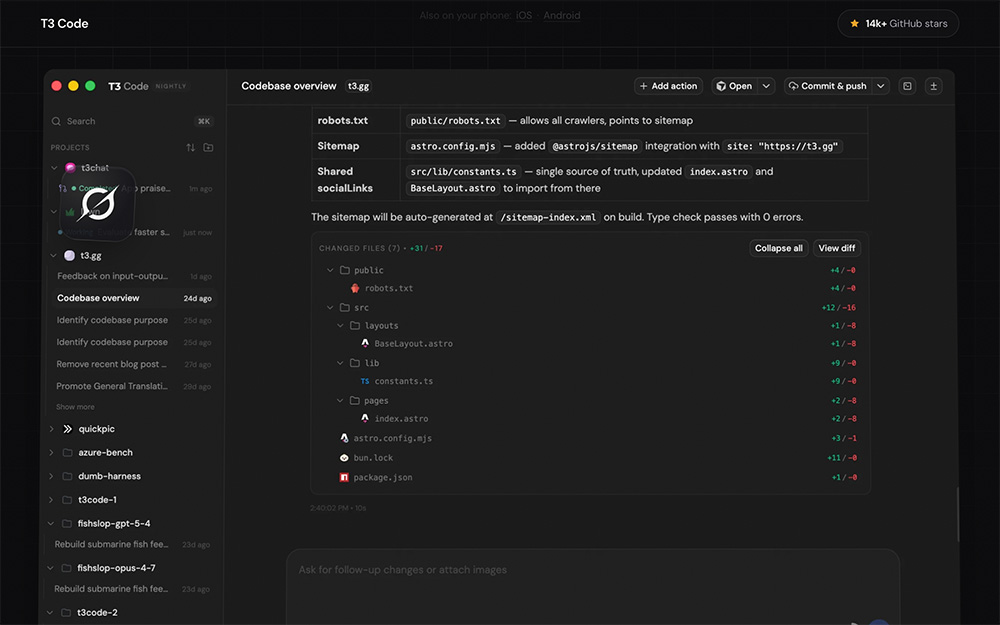Collapse the src folder in changed files
Image resolution: width=1000 pixels, height=625 pixels.
click(x=330, y=307)
